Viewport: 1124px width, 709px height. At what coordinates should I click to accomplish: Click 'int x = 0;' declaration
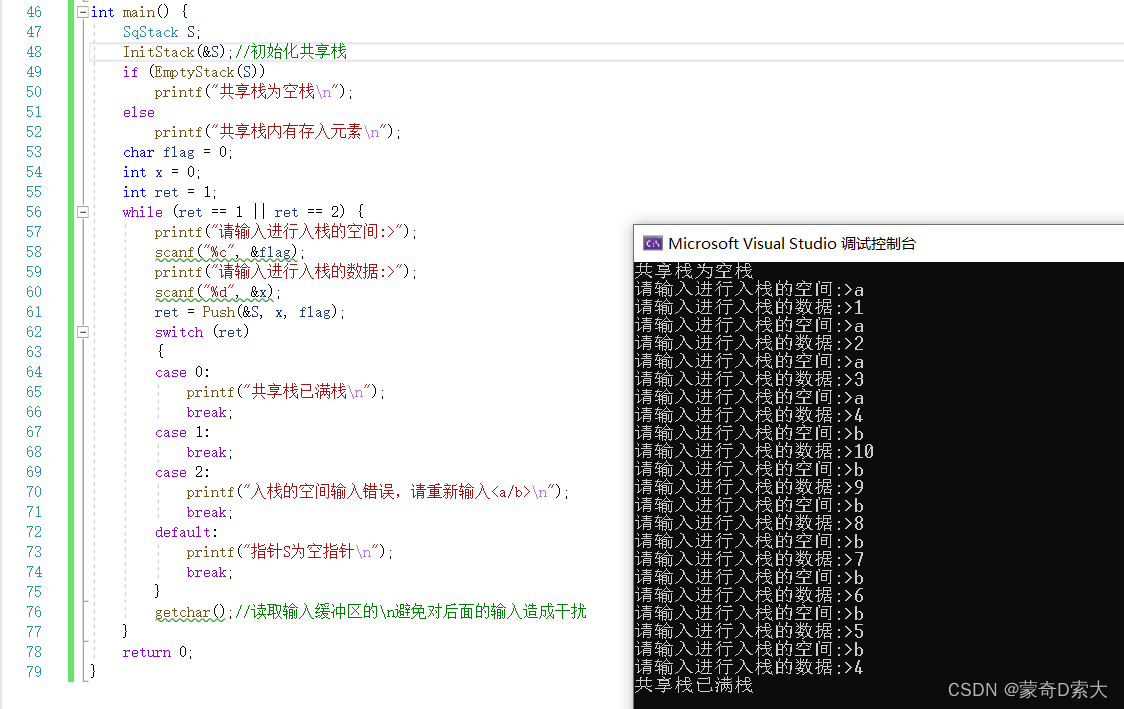(x=161, y=173)
